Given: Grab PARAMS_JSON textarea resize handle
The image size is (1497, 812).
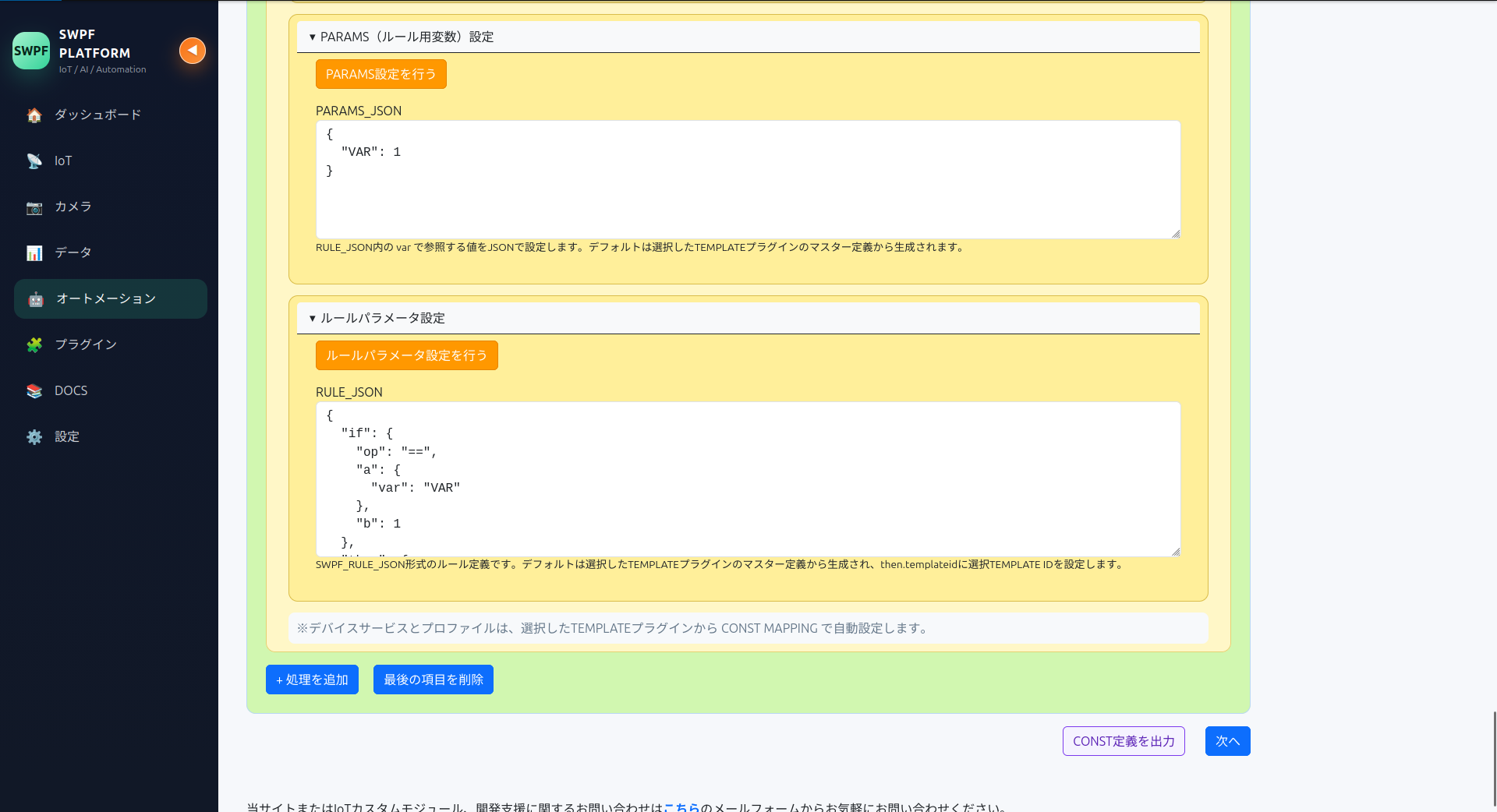Looking at the screenshot, I should [1176, 234].
